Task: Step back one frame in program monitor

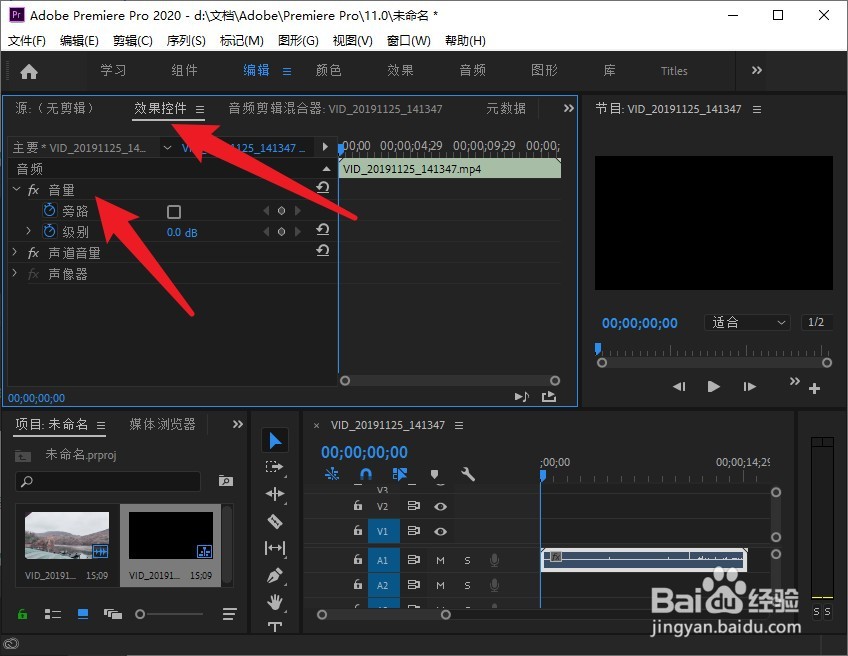Action: (679, 387)
